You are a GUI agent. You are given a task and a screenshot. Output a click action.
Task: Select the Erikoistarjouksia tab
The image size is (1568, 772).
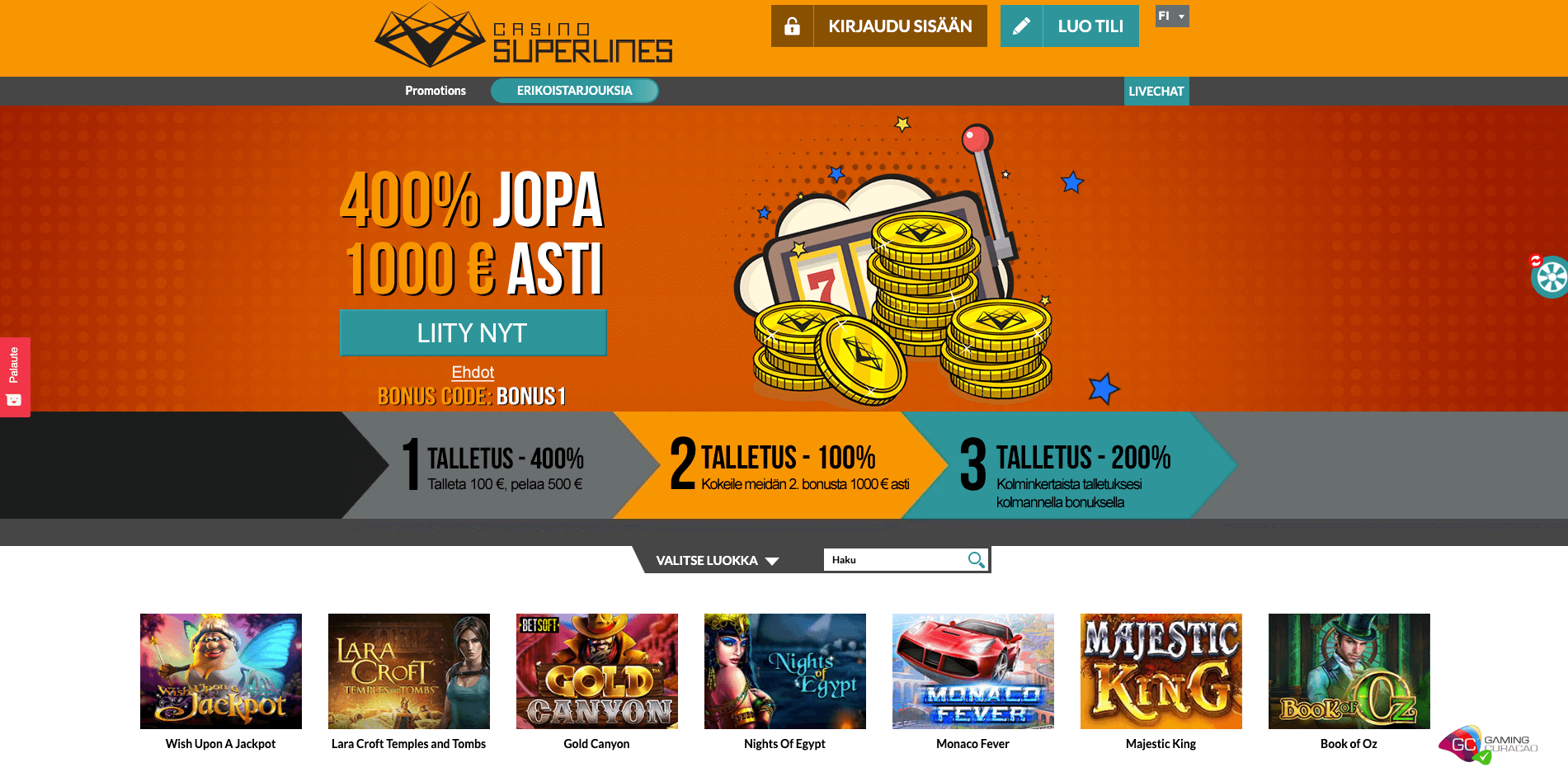[x=575, y=91]
